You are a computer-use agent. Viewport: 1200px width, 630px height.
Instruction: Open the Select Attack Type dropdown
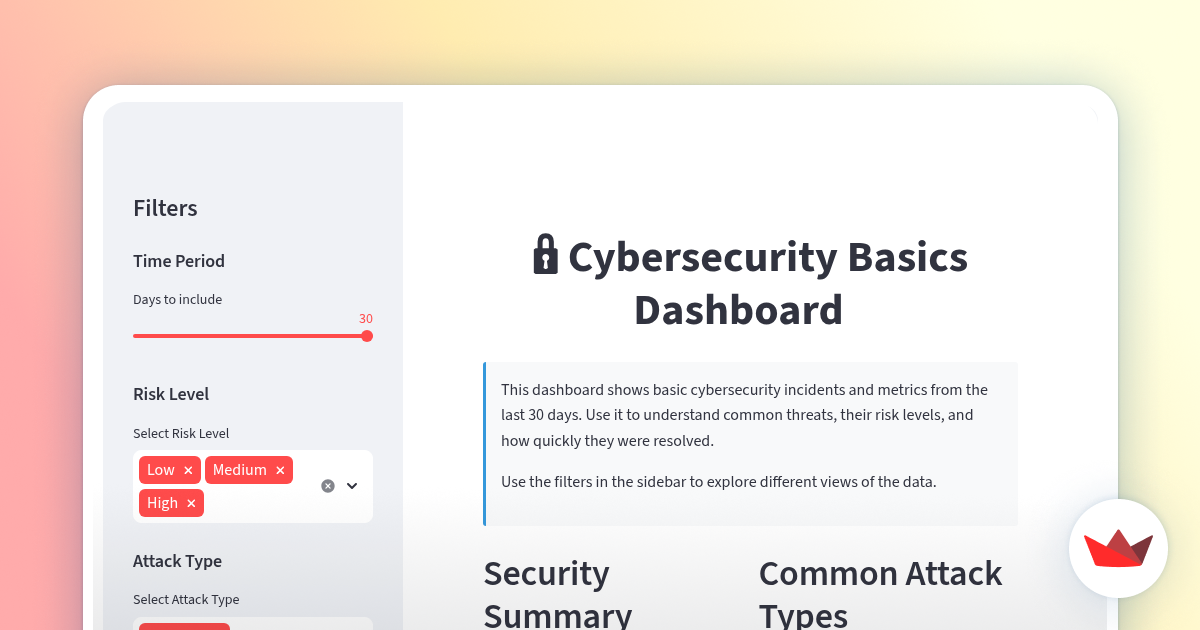(x=253, y=626)
